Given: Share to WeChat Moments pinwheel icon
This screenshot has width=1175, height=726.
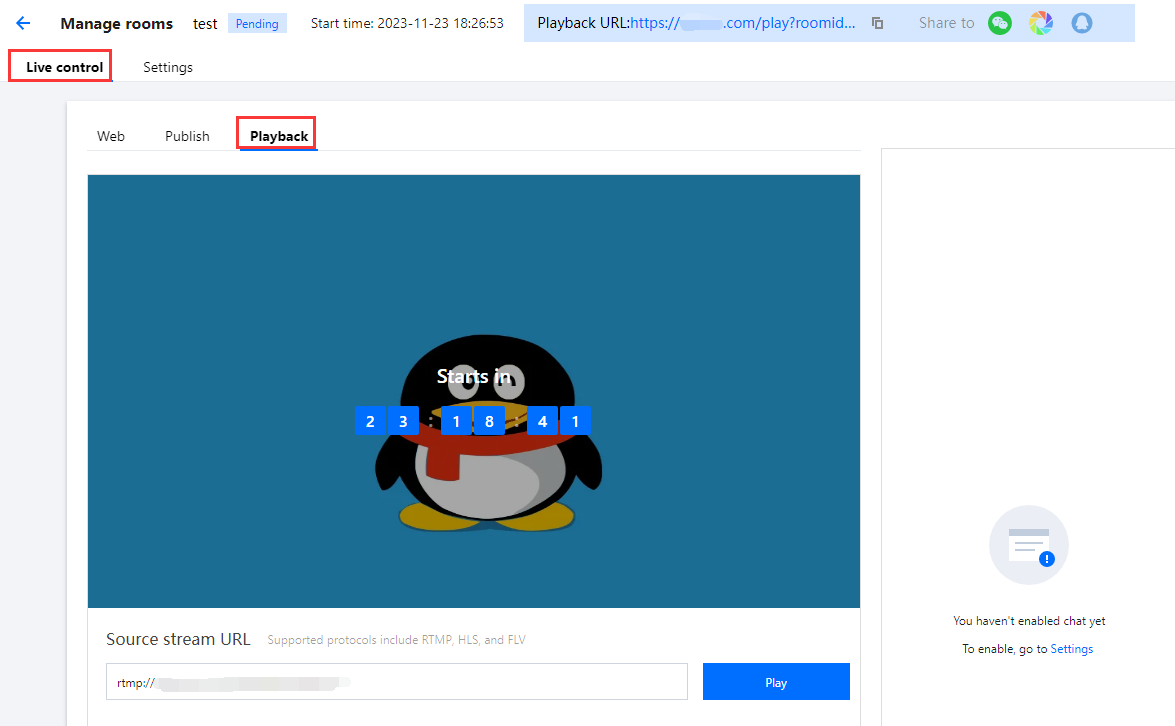Looking at the screenshot, I should 1041,22.
